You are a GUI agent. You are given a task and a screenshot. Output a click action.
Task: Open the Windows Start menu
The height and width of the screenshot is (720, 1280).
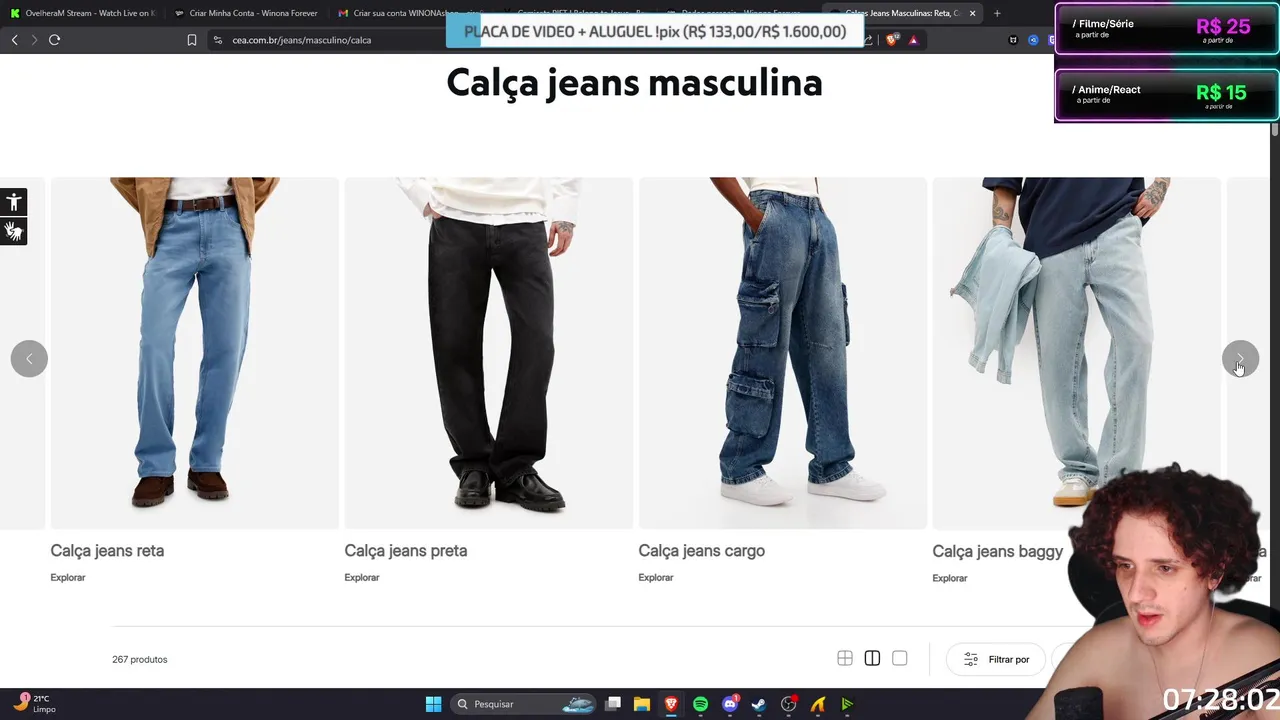pyautogui.click(x=433, y=704)
